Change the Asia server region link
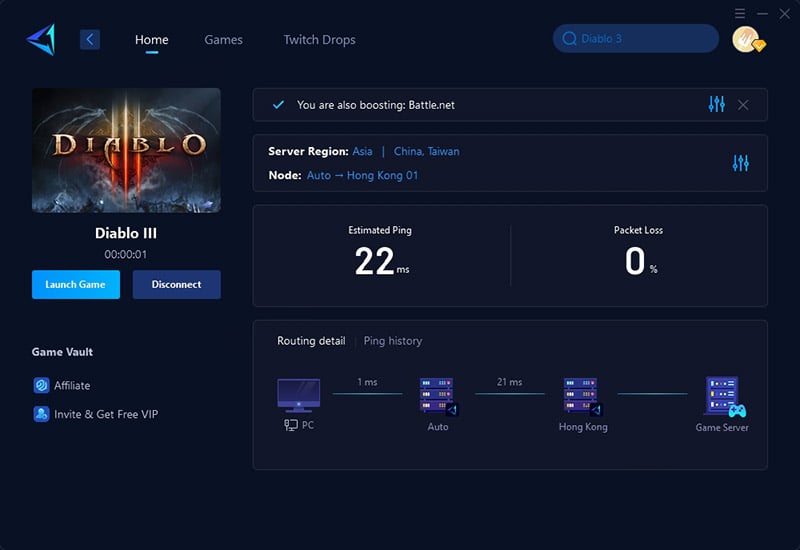Image resolution: width=800 pixels, height=550 pixels. click(362, 152)
